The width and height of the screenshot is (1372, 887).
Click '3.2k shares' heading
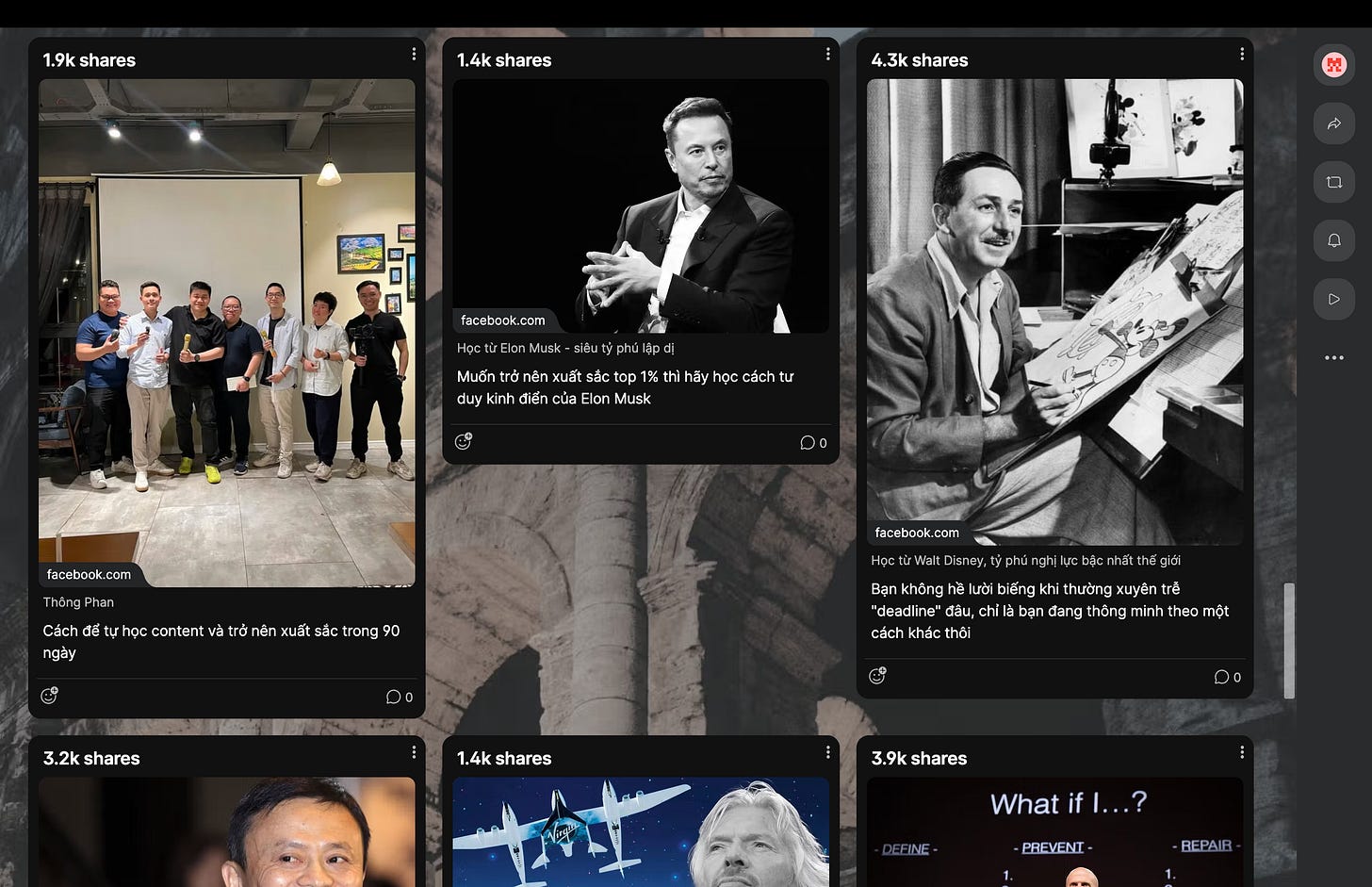(x=91, y=759)
